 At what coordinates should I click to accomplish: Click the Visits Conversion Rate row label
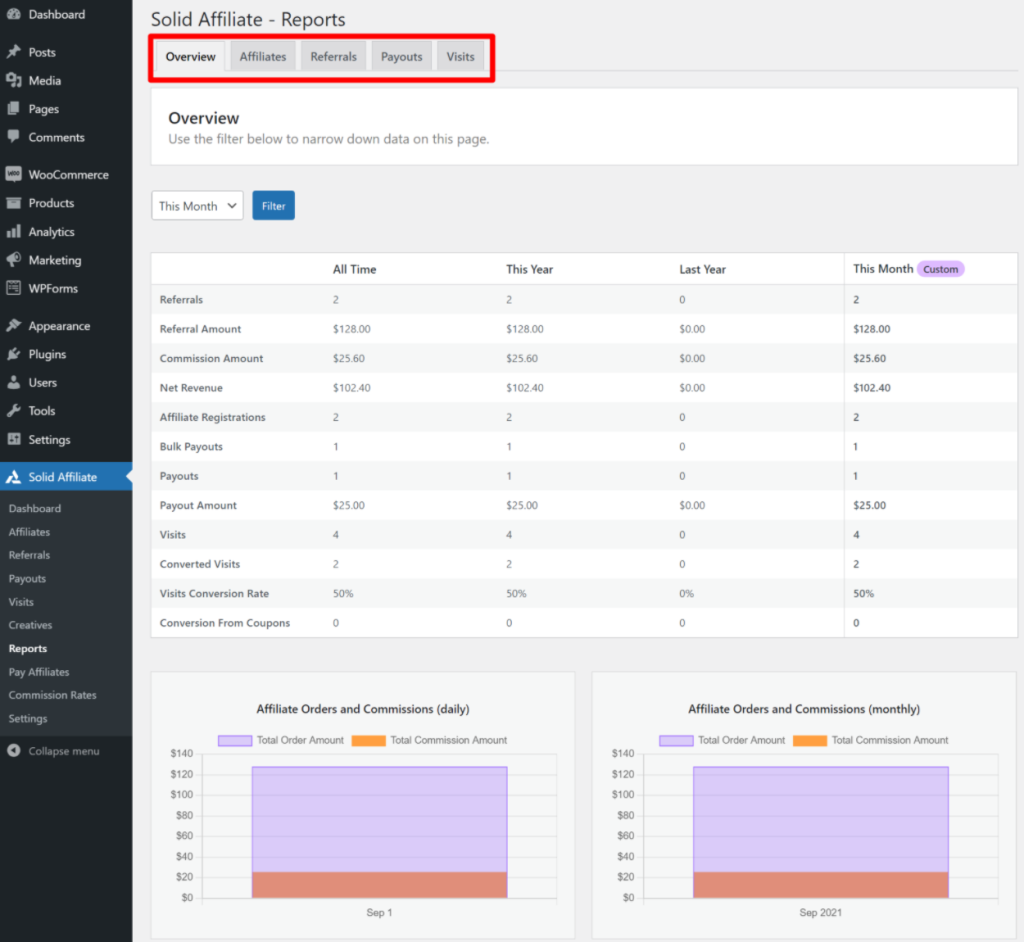214,594
